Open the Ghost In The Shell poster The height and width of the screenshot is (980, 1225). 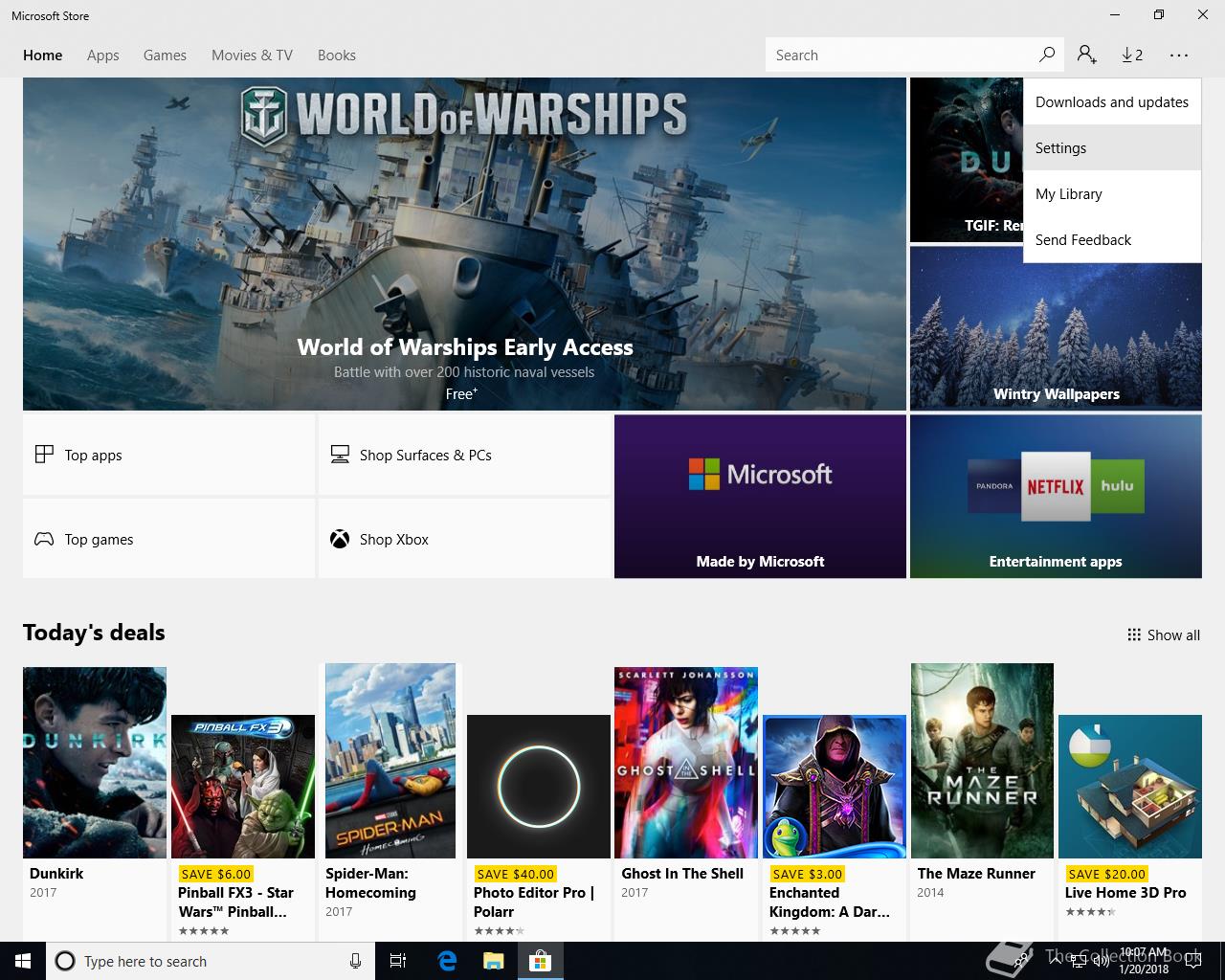click(x=686, y=763)
